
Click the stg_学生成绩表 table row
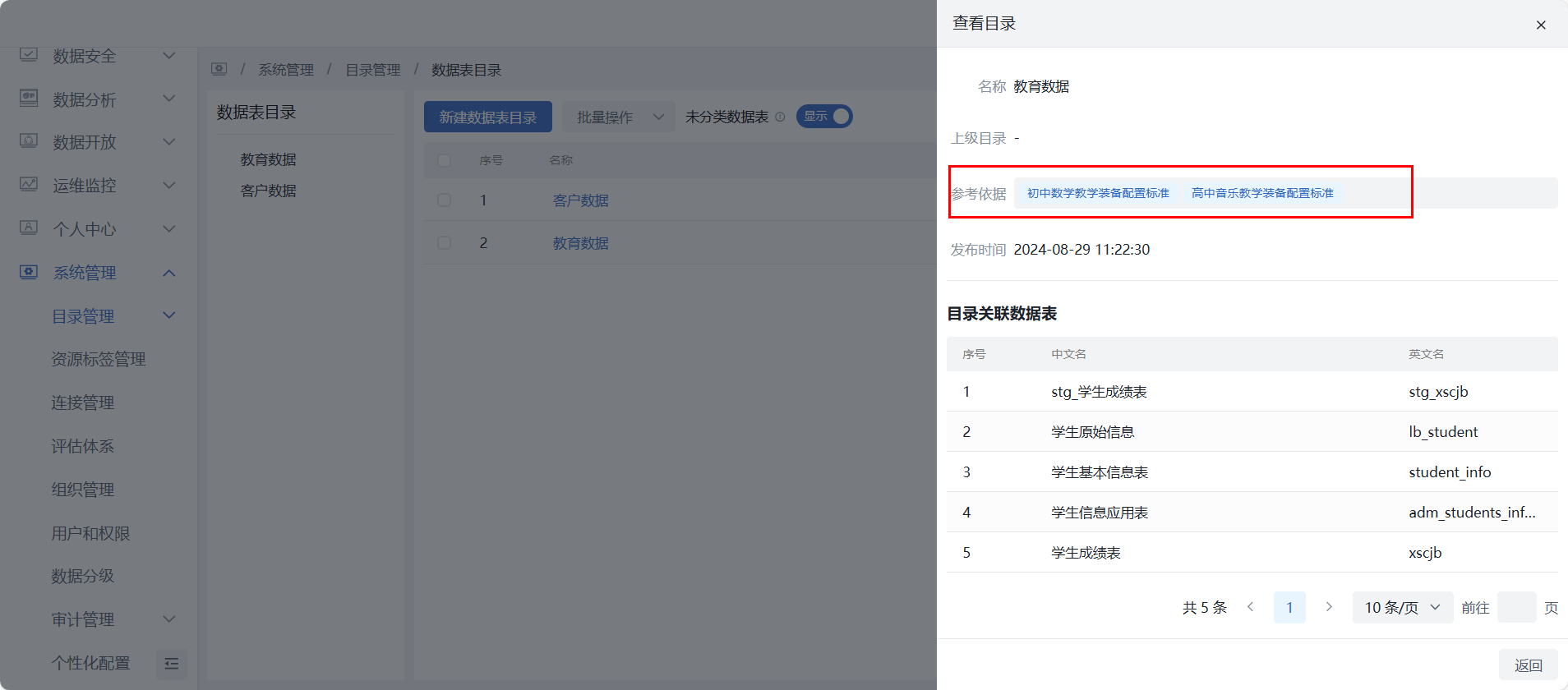[x=1252, y=392]
